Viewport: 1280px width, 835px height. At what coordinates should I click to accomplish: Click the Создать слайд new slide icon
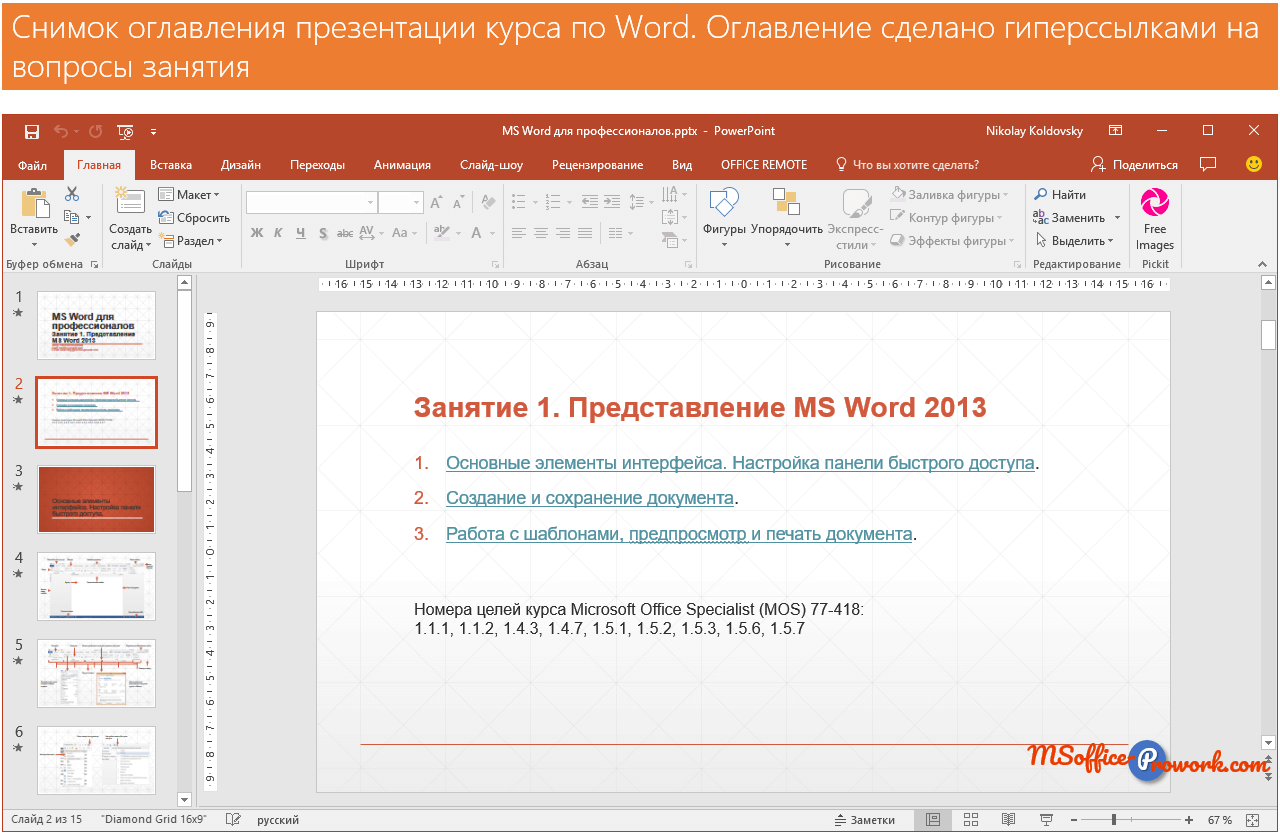pyautogui.click(x=130, y=203)
